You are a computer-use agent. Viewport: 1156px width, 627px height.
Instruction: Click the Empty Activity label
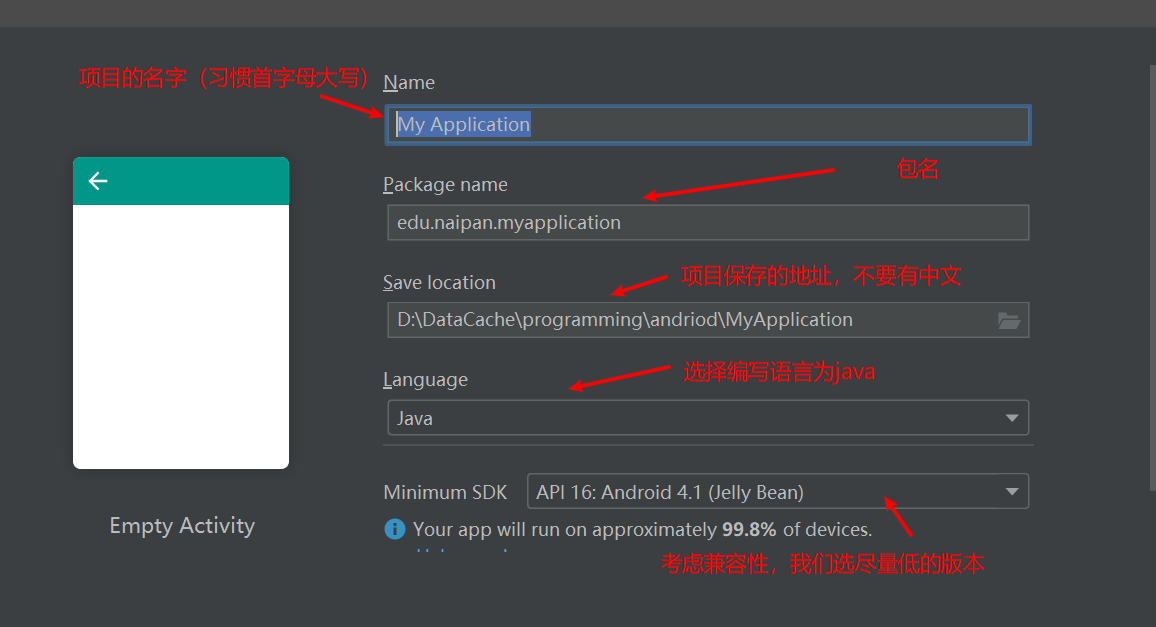pos(182,525)
